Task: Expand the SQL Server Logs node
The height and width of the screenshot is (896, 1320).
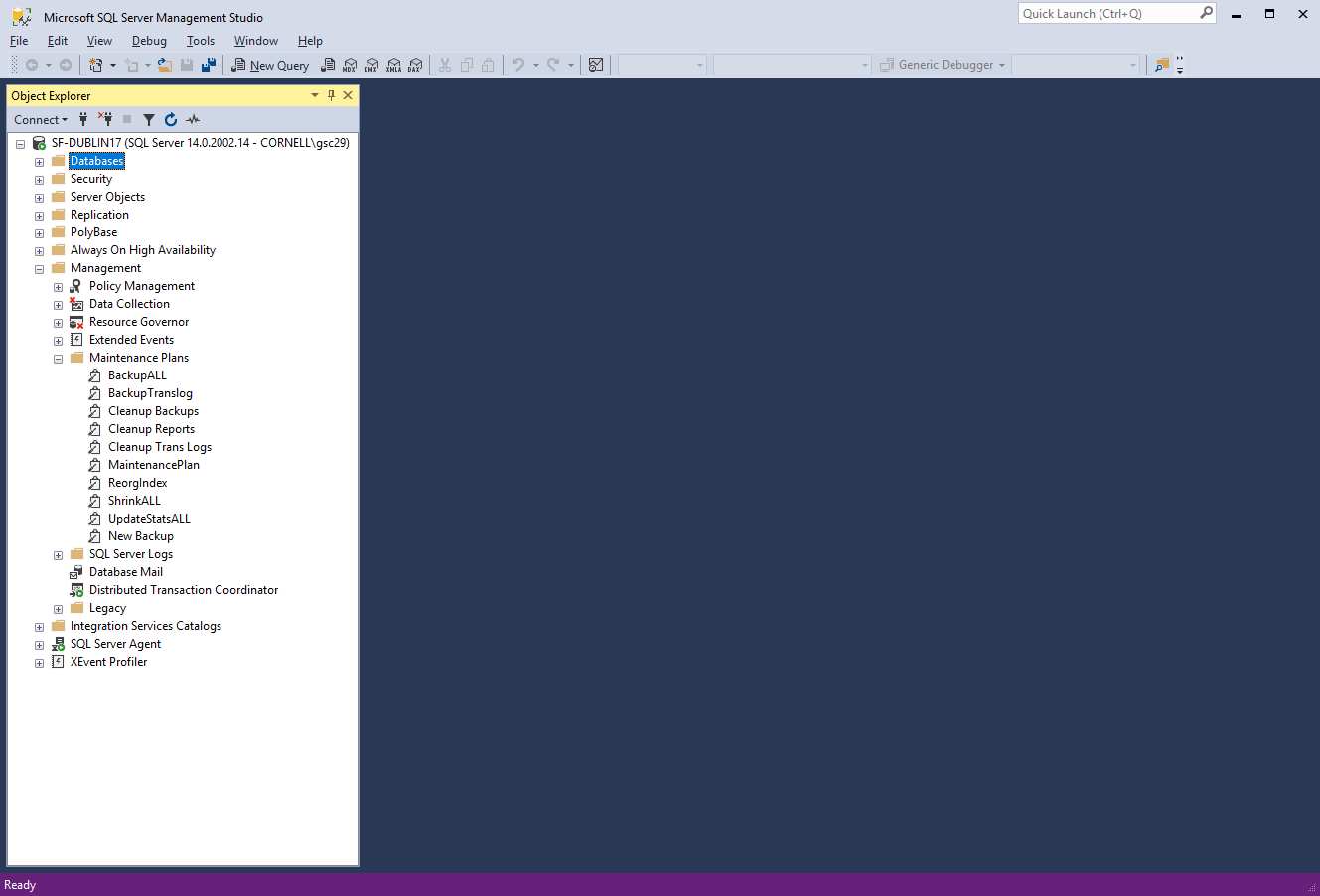Action: tap(58, 554)
